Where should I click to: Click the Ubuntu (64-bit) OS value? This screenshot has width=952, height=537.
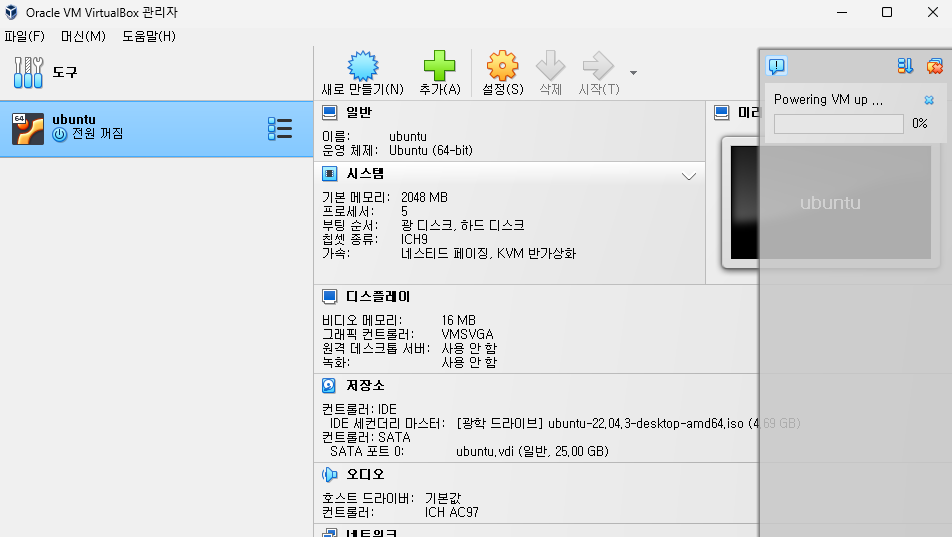point(430,151)
